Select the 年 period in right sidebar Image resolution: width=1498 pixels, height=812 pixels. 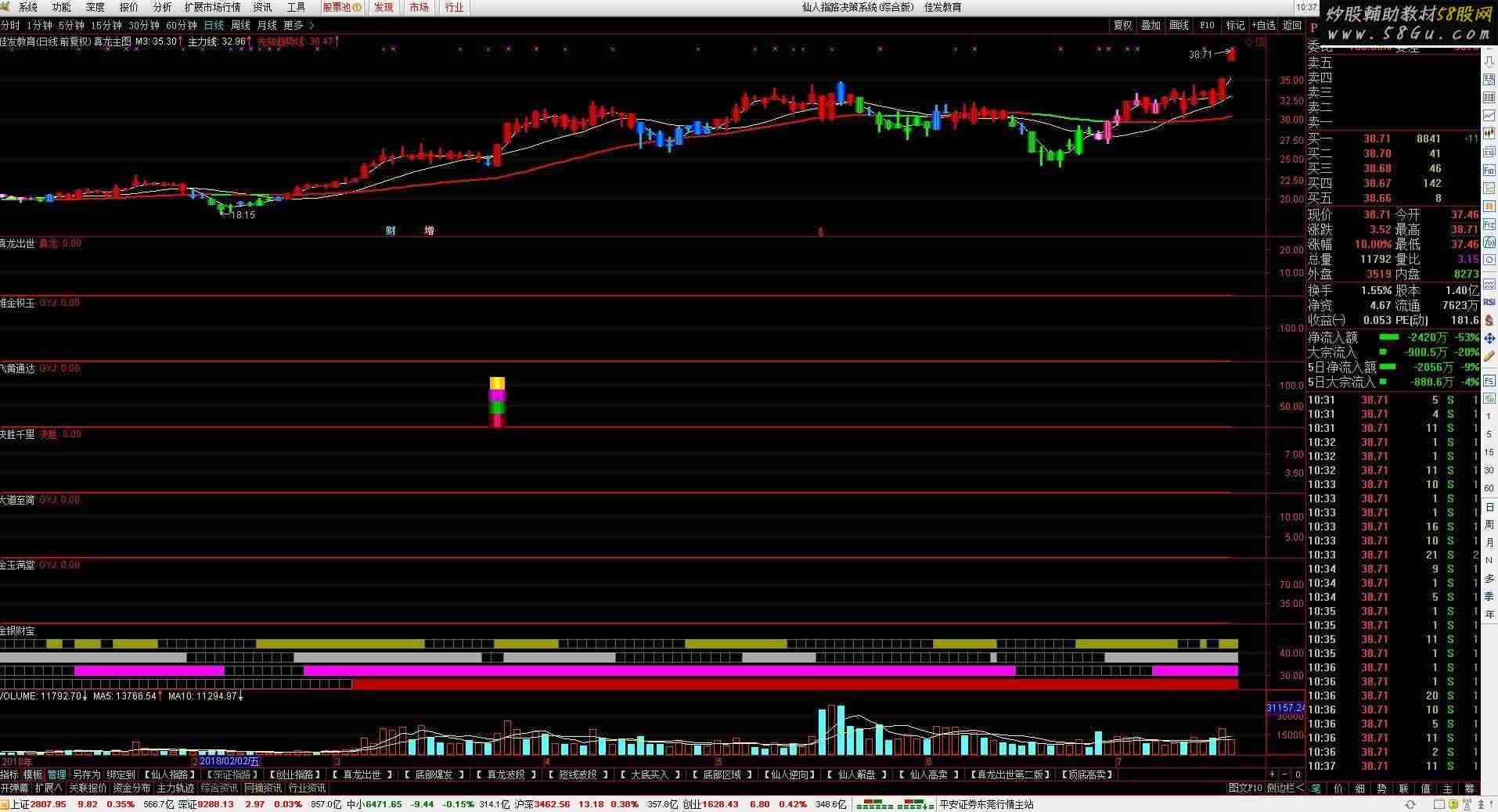[x=1489, y=614]
